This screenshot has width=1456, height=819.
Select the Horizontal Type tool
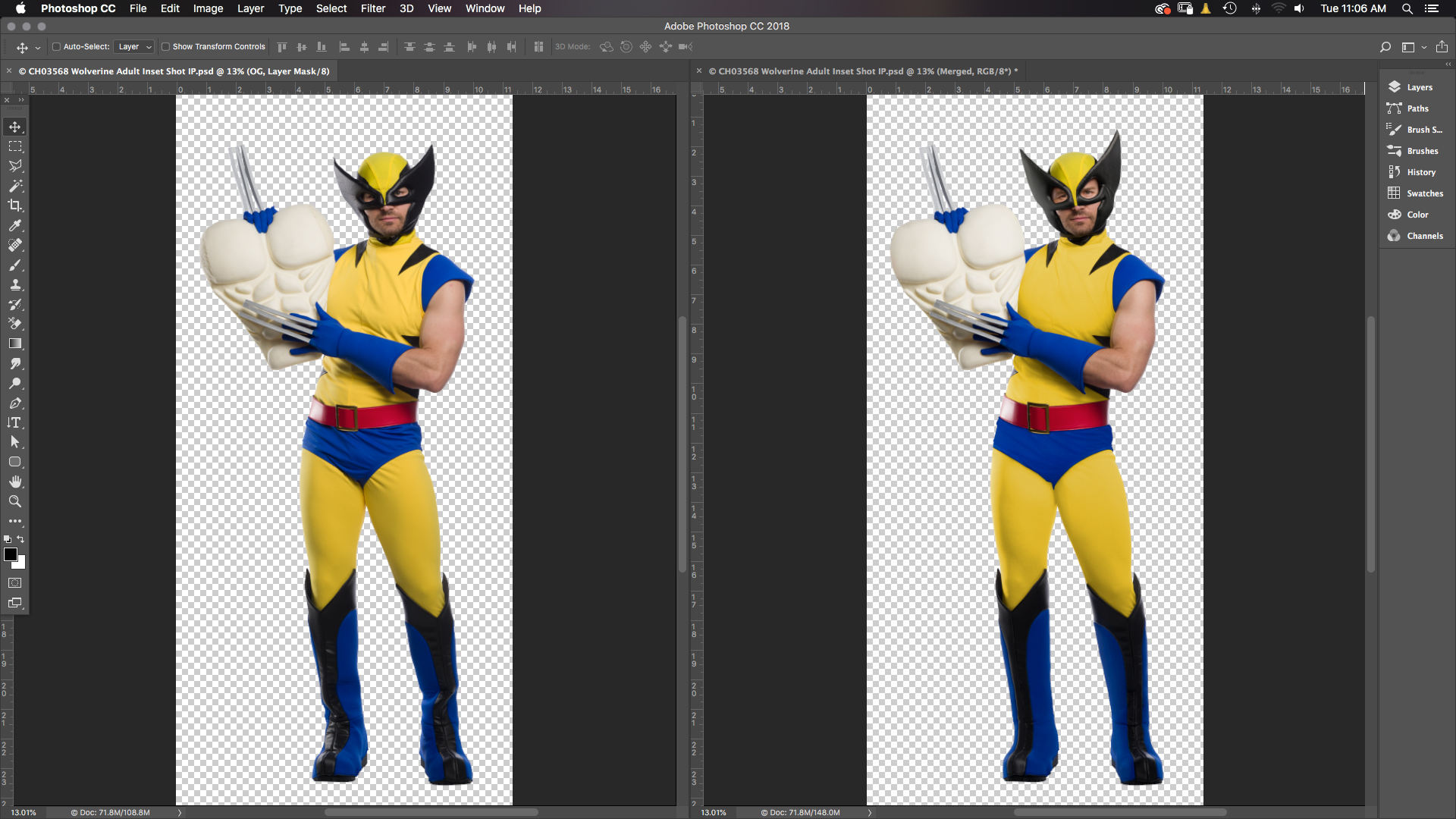click(x=15, y=422)
